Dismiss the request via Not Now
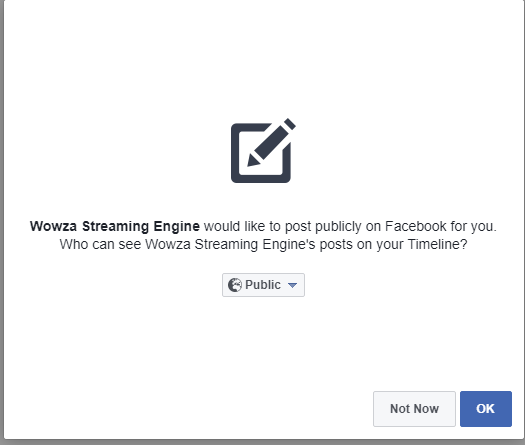The height and width of the screenshot is (445, 525). point(414,409)
